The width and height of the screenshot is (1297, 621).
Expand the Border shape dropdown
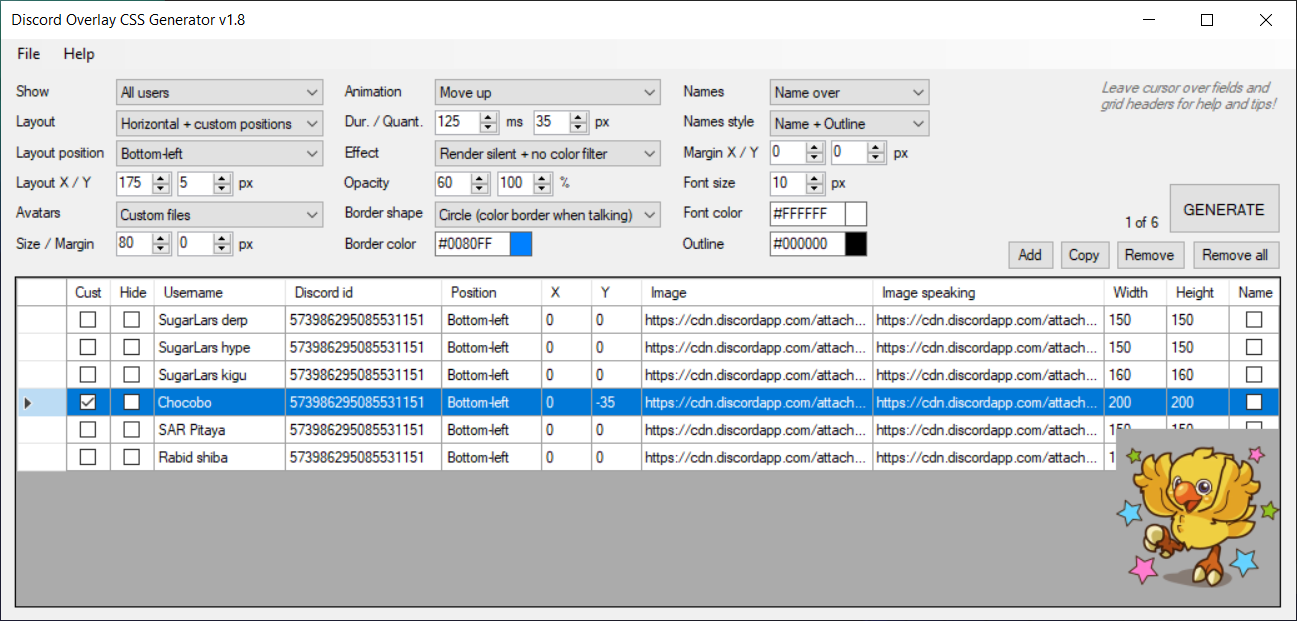[548, 215]
